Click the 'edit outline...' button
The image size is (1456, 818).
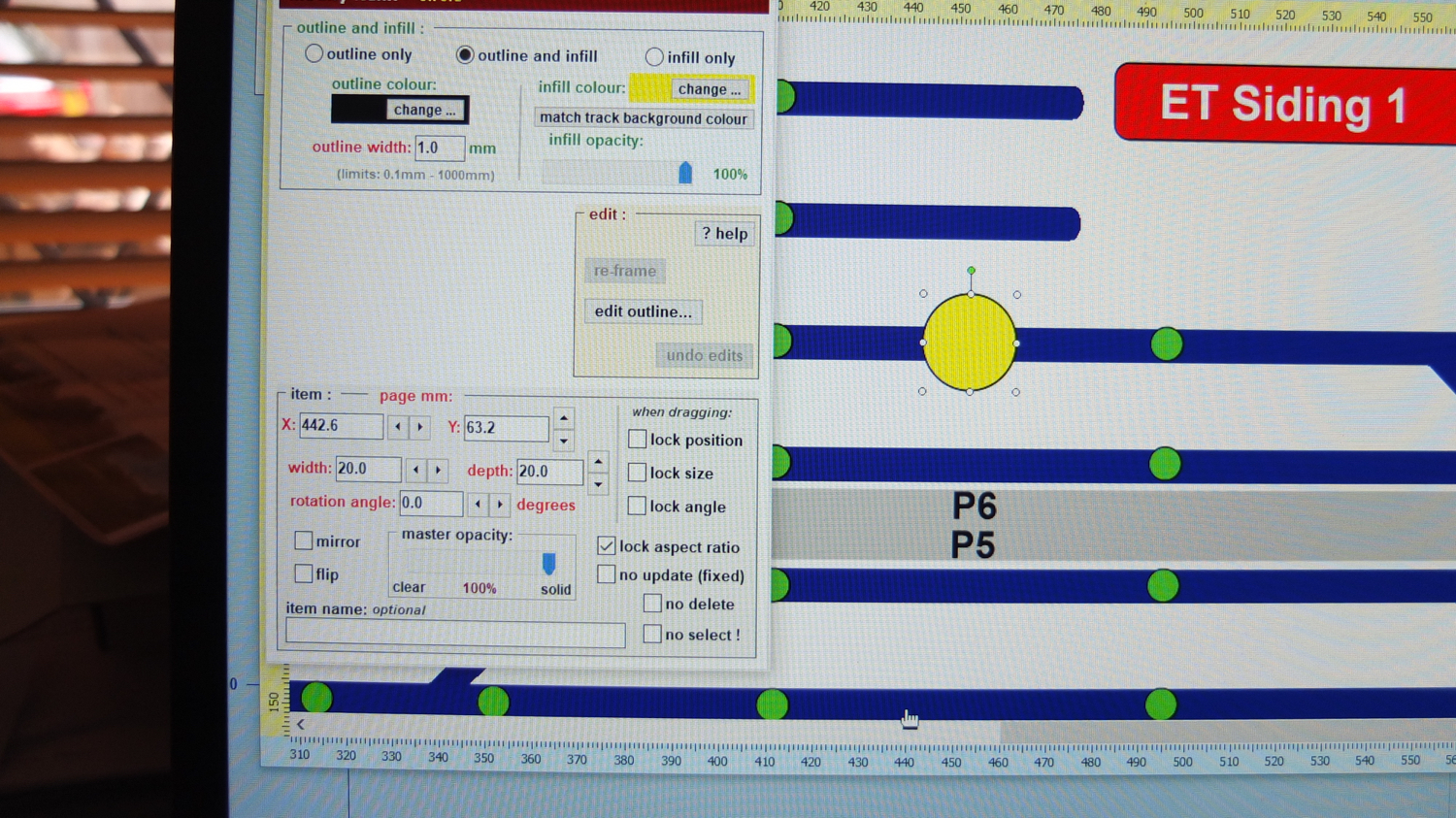[x=643, y=311]
